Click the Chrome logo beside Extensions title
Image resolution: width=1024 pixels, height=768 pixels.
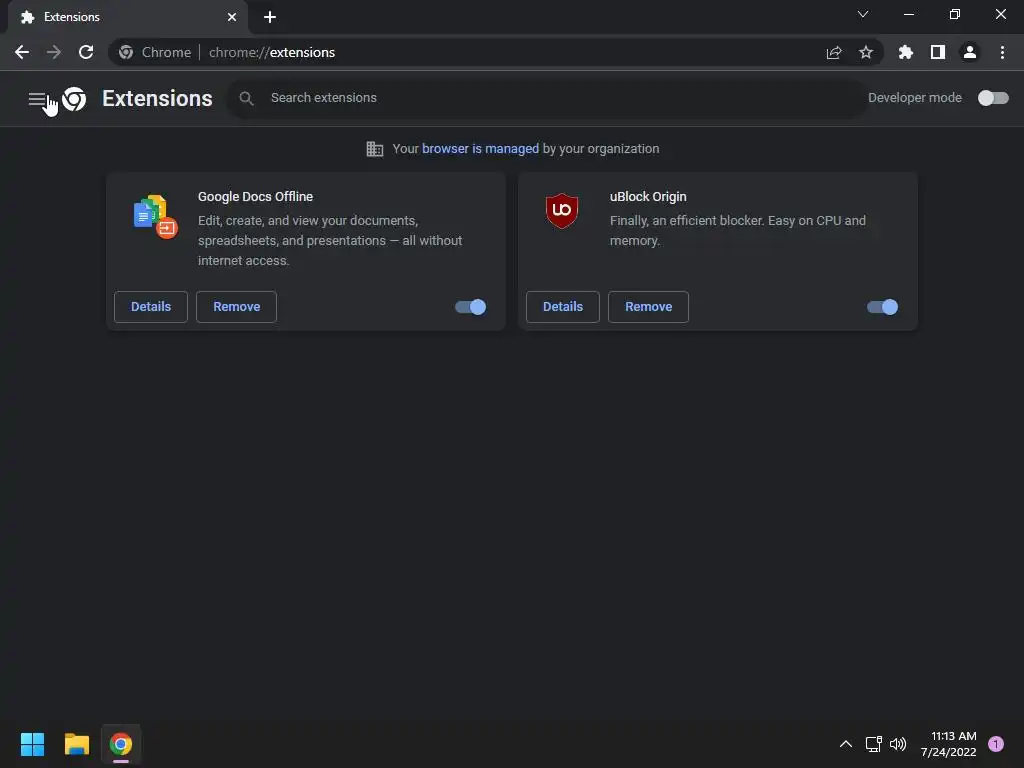(x=74, y=99)
